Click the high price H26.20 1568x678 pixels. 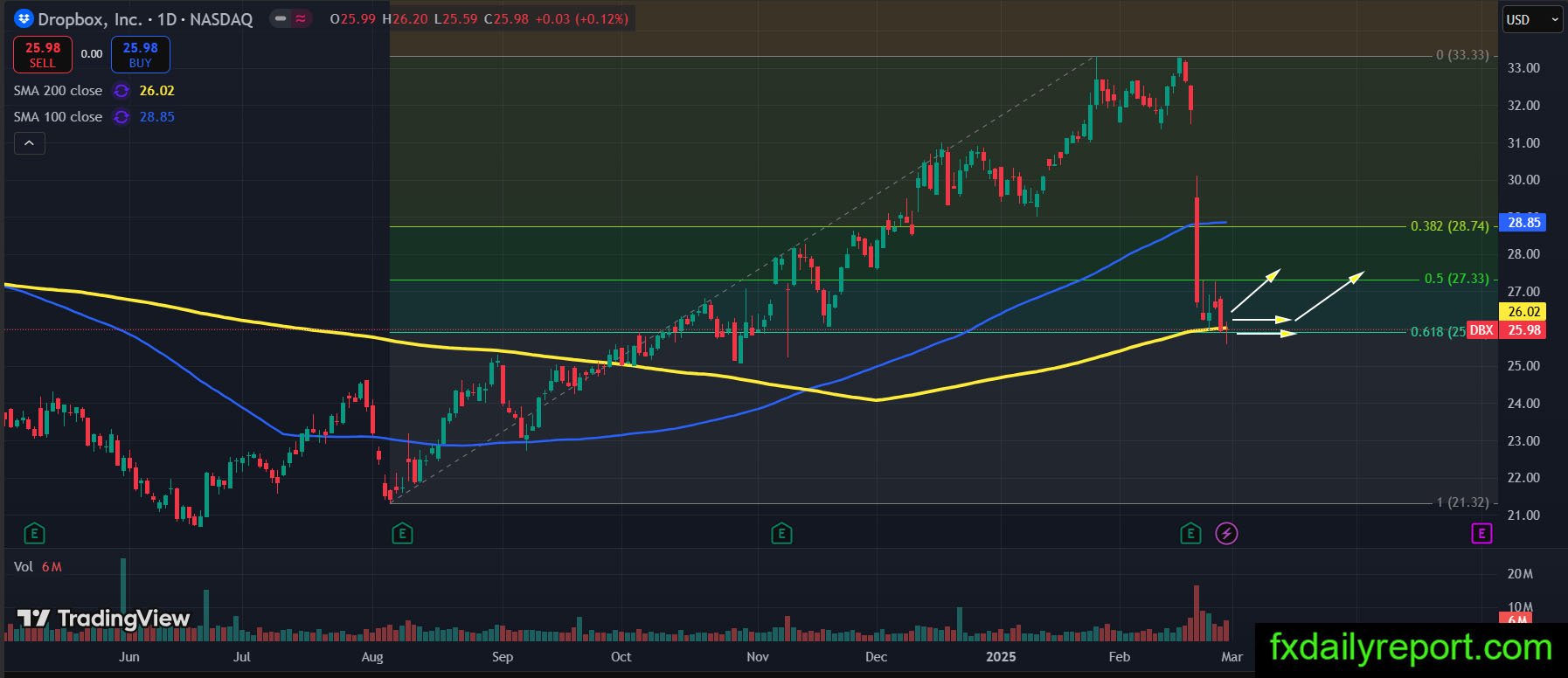click(x=406, y=19)
